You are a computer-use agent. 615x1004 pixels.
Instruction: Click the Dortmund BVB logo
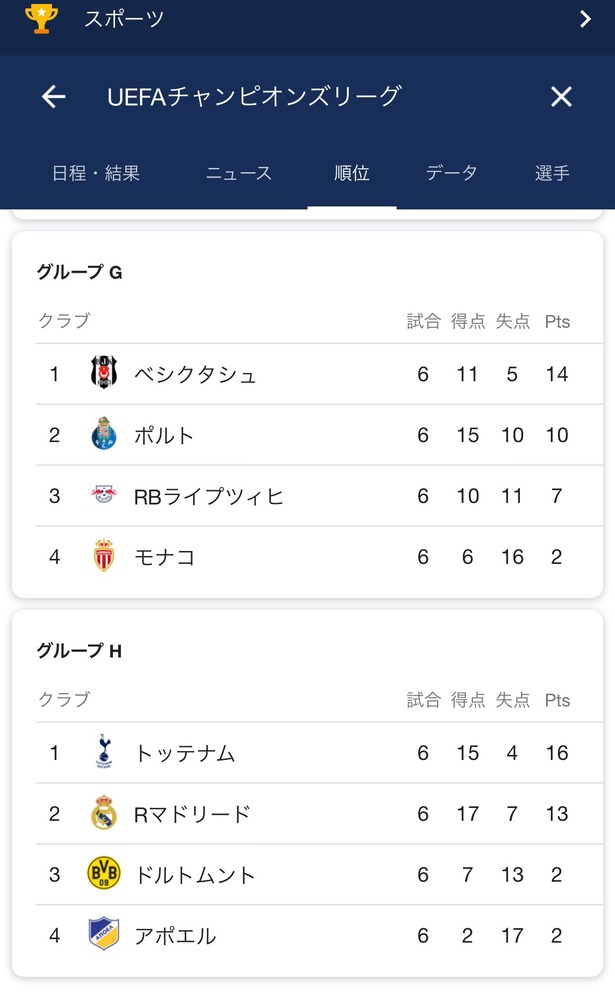(104, 873)
